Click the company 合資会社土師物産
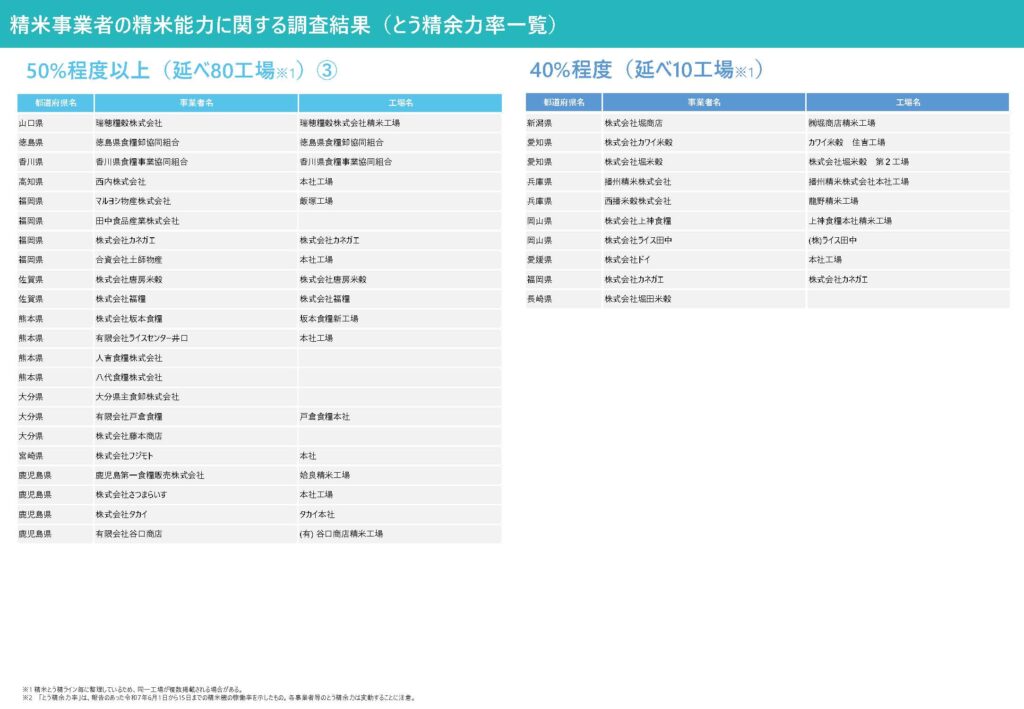Viewport: 1024px width, 709px height. pyautogui.click(x=129, y=260)
